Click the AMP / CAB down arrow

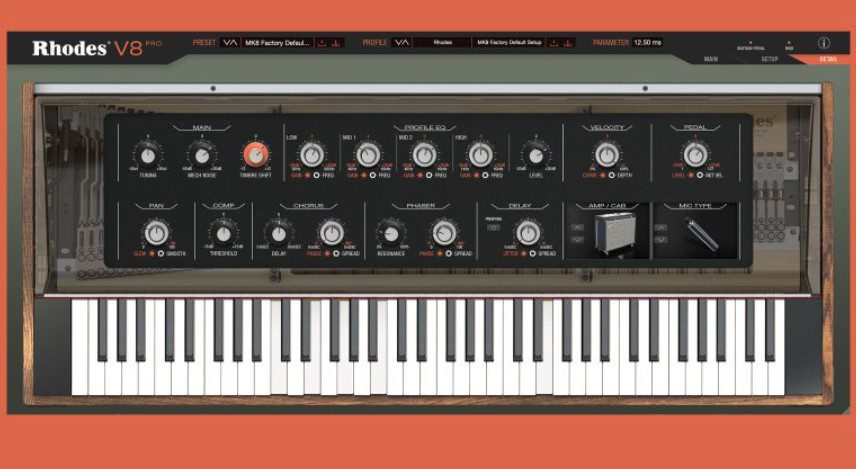click(x=577, y=239)
